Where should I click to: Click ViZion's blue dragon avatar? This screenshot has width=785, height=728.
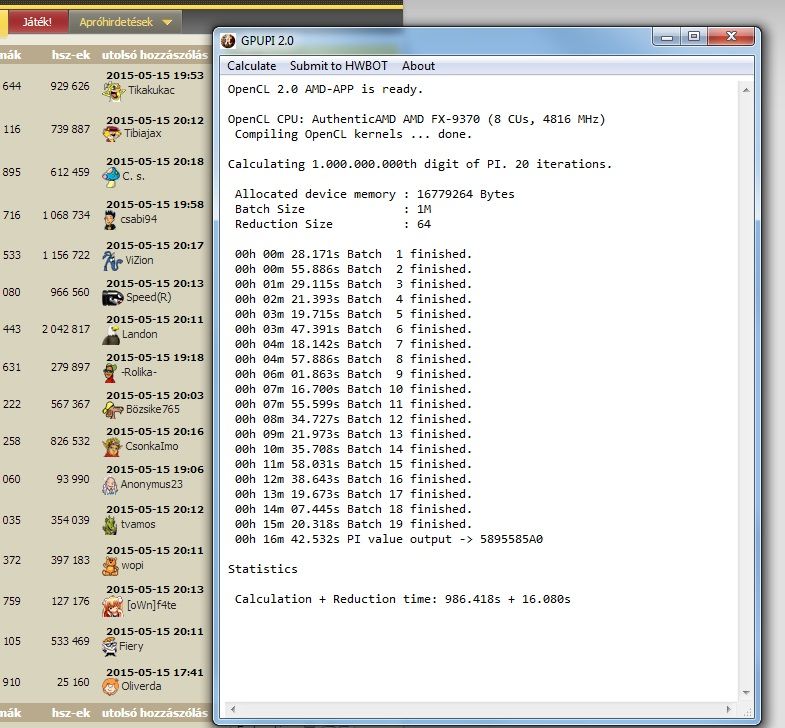coord(112,260)
